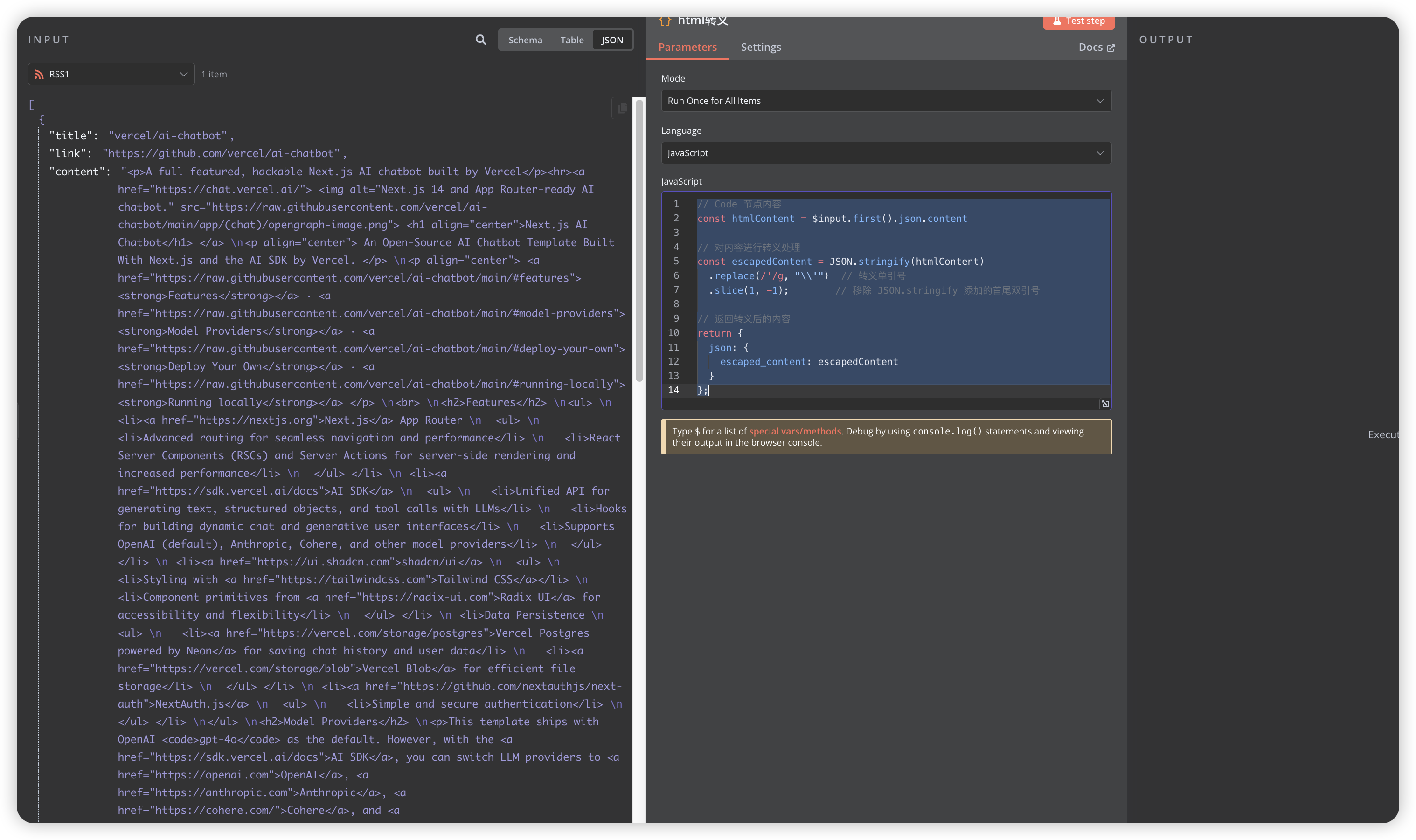Click the Input panel vertical scrollbar thumb
Viewport: 1416px width, 840px height.
click(x=639, y=241)
